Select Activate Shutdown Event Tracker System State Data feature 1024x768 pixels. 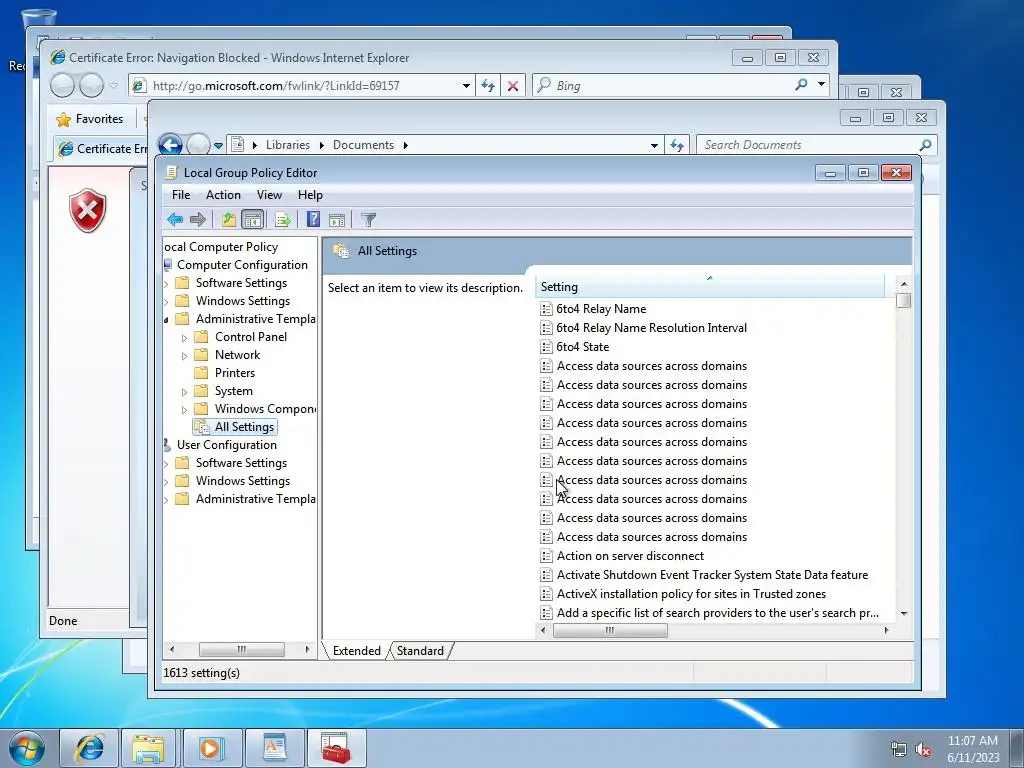click(x=712, y=575)
